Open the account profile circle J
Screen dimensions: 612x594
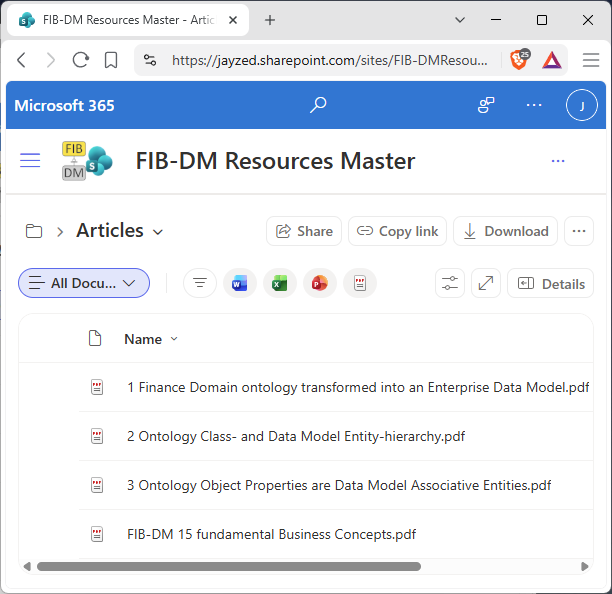[x=582, y=105]
